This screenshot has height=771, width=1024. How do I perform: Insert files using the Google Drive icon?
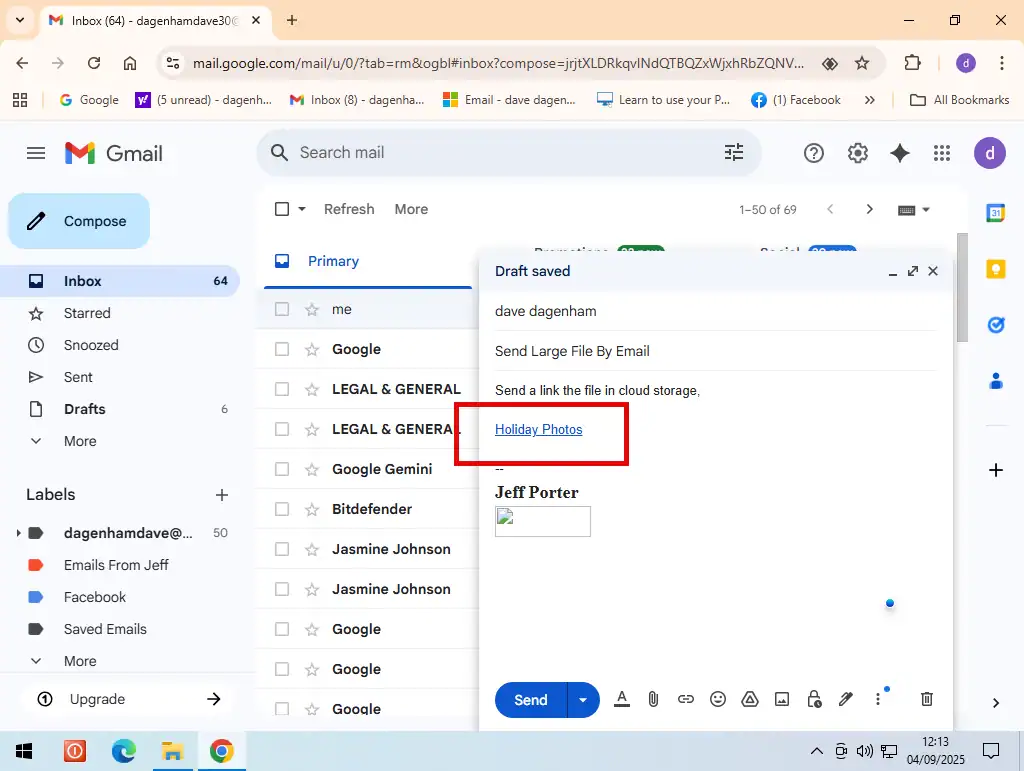click(x=750, y=700)
